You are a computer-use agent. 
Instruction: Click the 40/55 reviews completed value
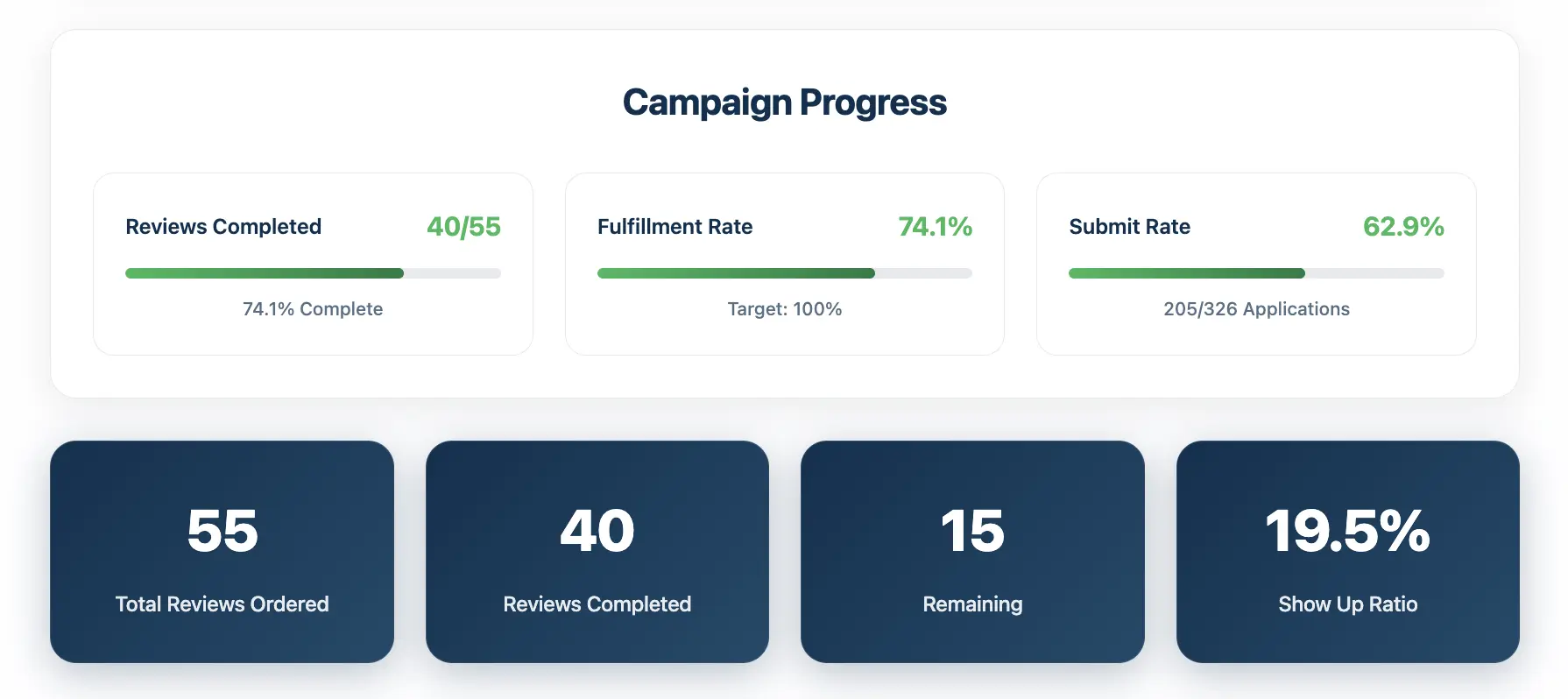pyautogui.click(x=463, y=227)
